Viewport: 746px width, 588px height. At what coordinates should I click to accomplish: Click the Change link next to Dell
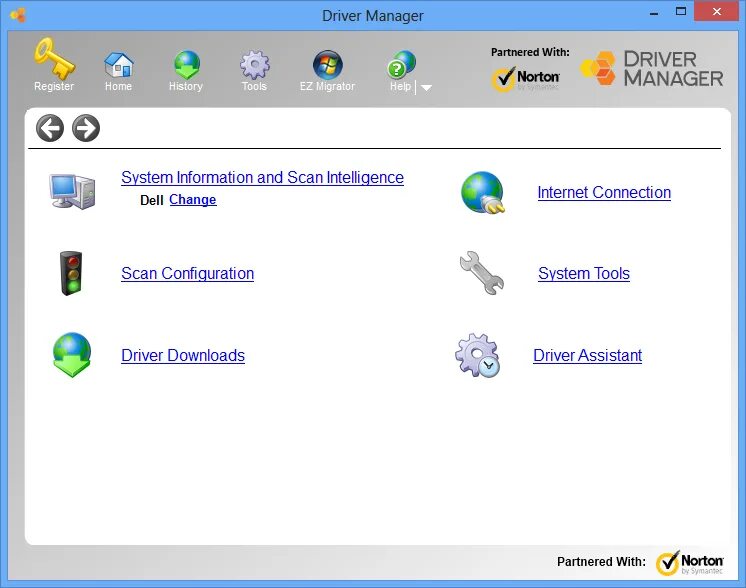pos(193,200)
